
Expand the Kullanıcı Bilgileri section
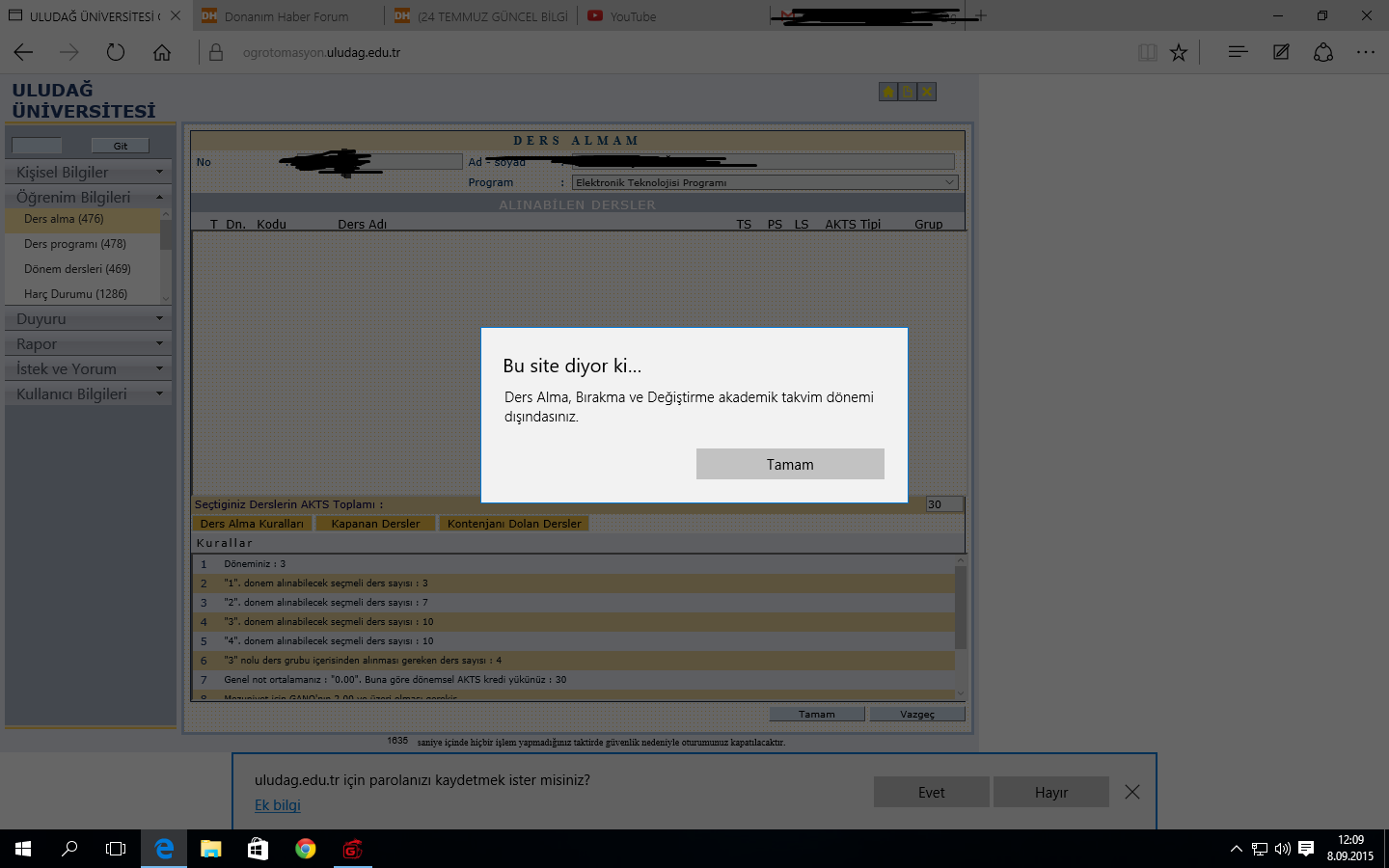[89, 393]
